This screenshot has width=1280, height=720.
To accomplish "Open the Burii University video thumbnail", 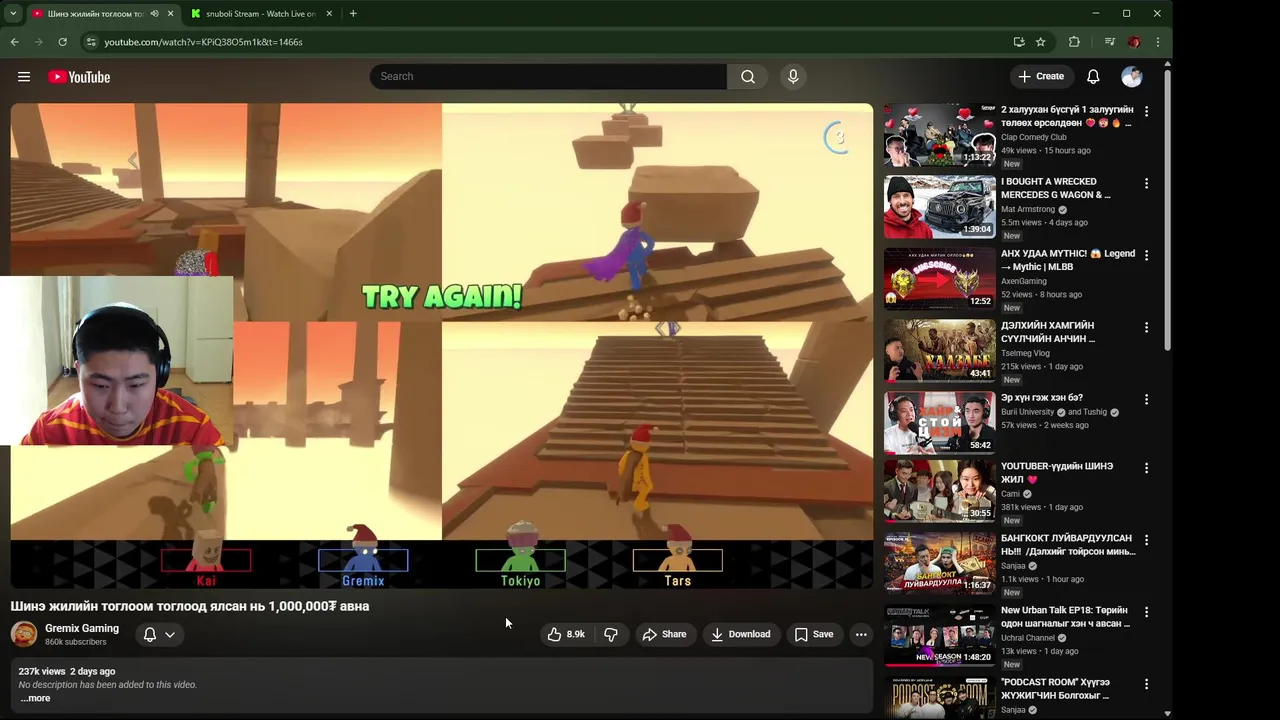I will [x=939, y=423].
